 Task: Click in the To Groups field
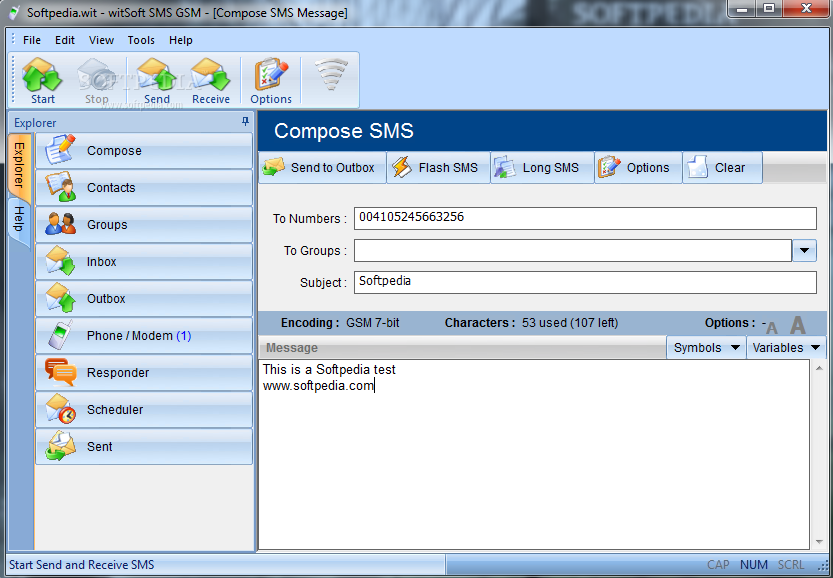click(x=573, y=250)
